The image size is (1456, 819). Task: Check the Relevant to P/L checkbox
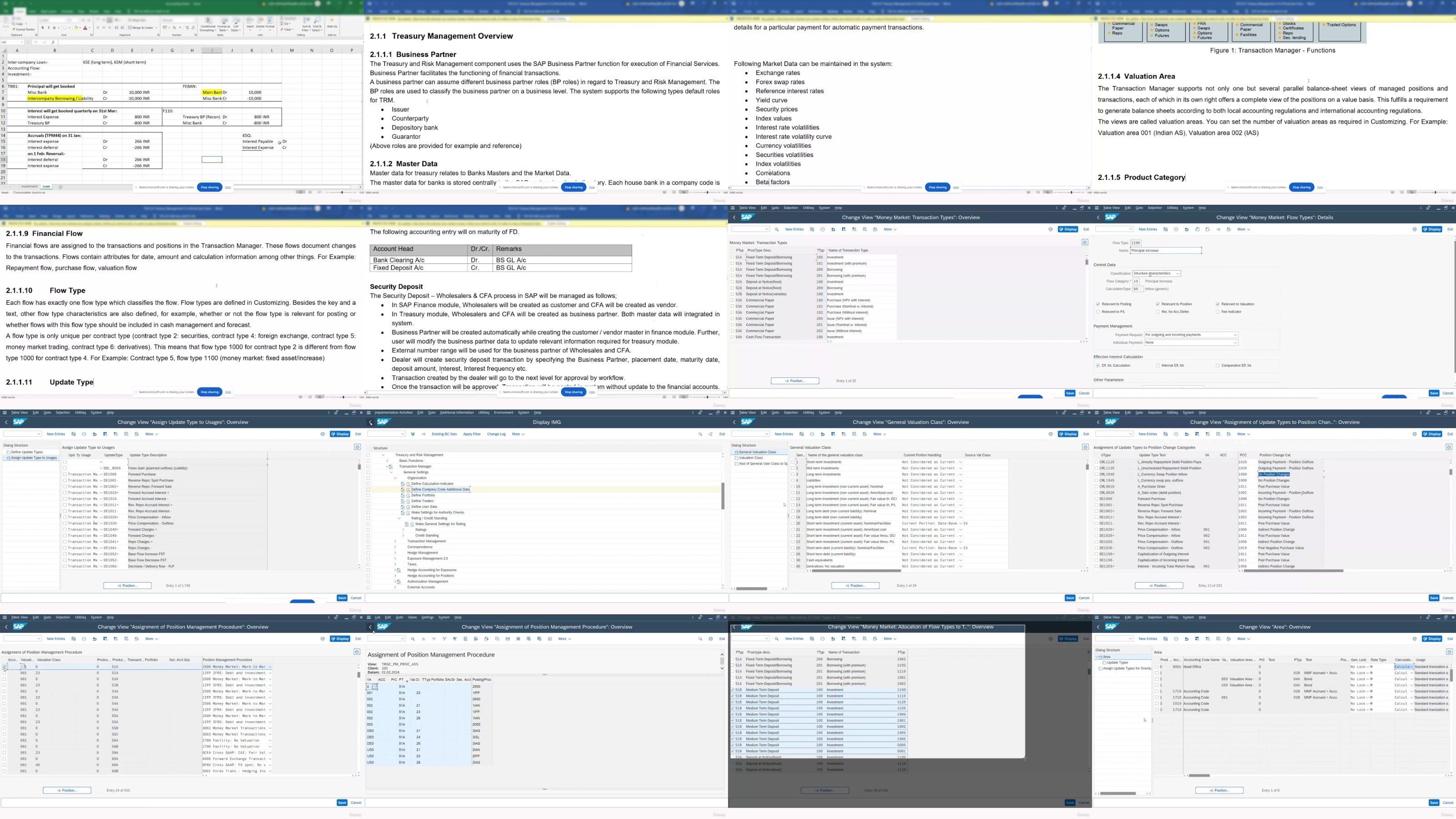pos(1097,312)
